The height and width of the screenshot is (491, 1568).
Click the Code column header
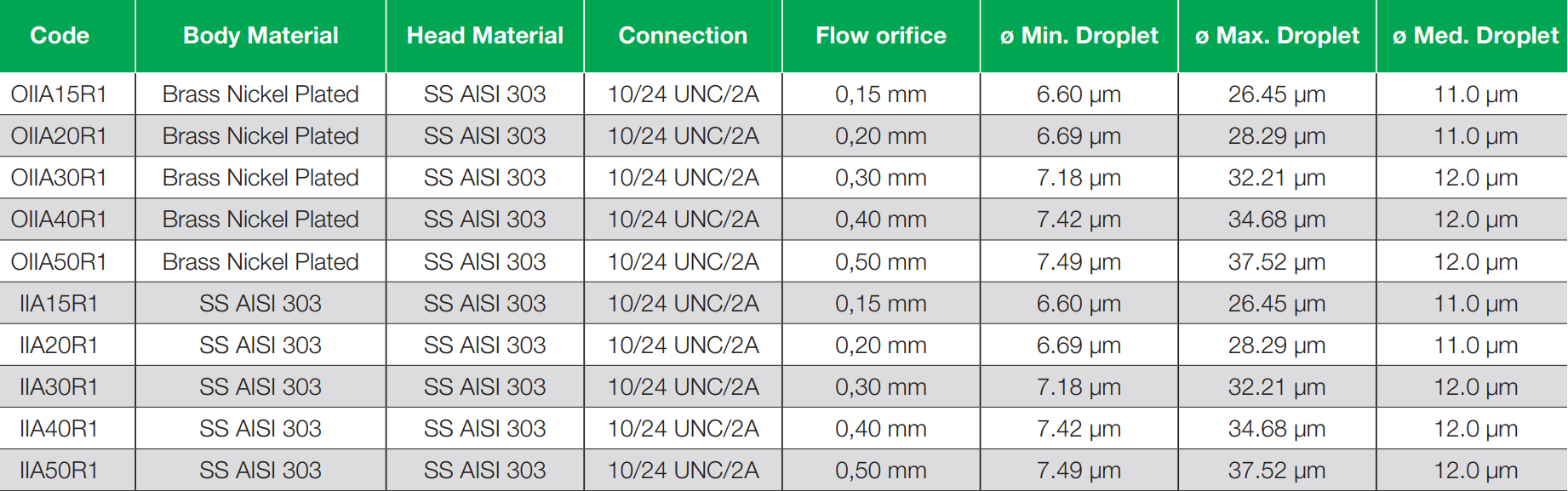[x=60, y=36]
